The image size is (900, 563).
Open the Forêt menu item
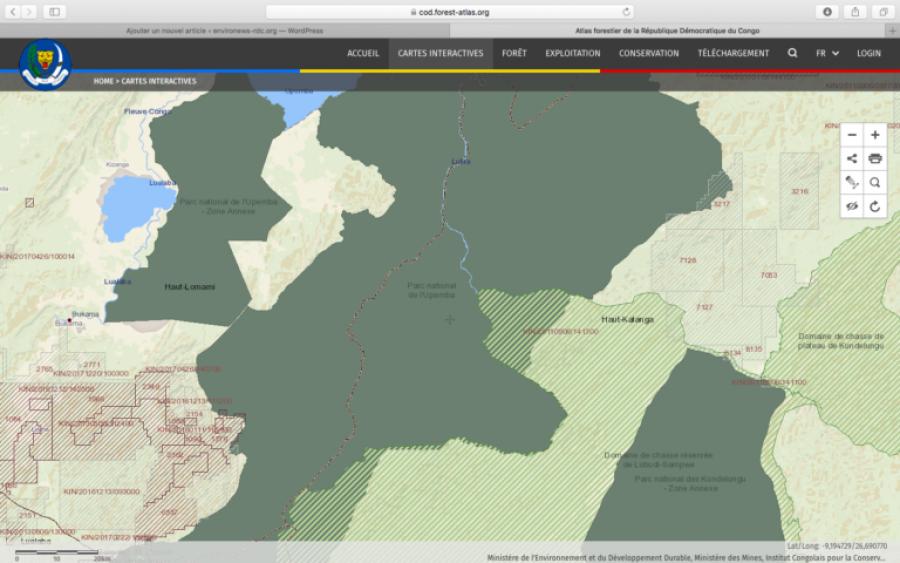514,53
